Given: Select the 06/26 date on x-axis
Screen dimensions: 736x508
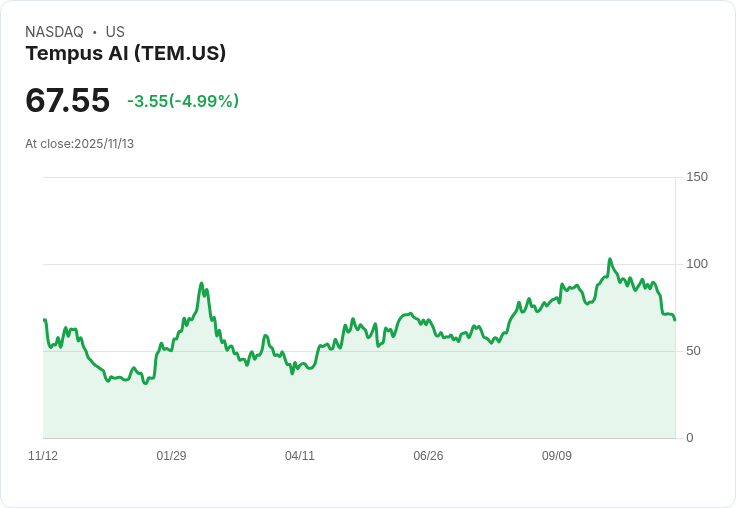Looking at the screenshot, I should click(x=428, y=456).
